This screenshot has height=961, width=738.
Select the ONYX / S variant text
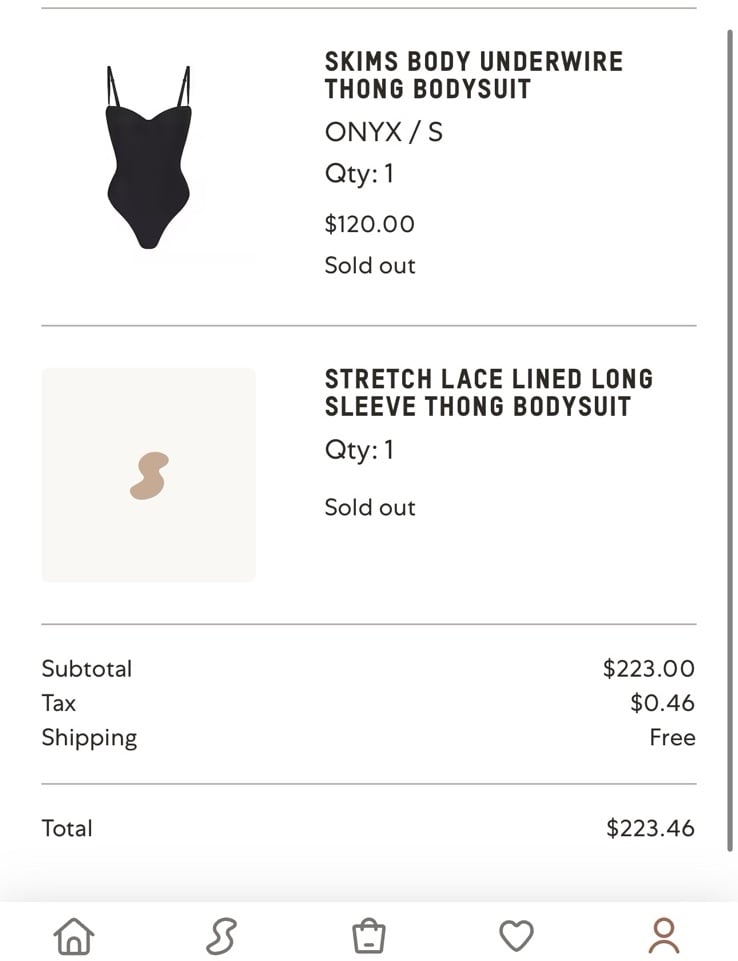(384, 132)
